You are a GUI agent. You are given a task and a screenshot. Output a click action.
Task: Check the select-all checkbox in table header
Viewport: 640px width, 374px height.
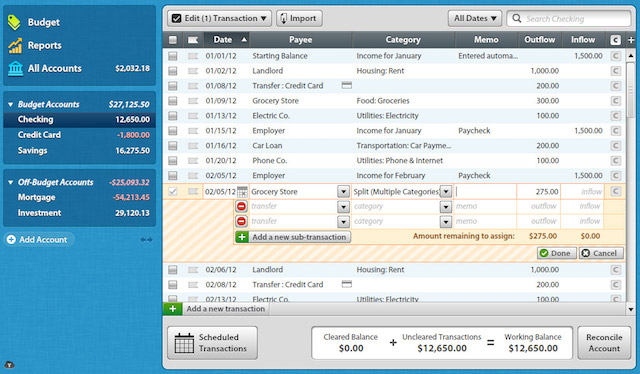tap(173, 40)
